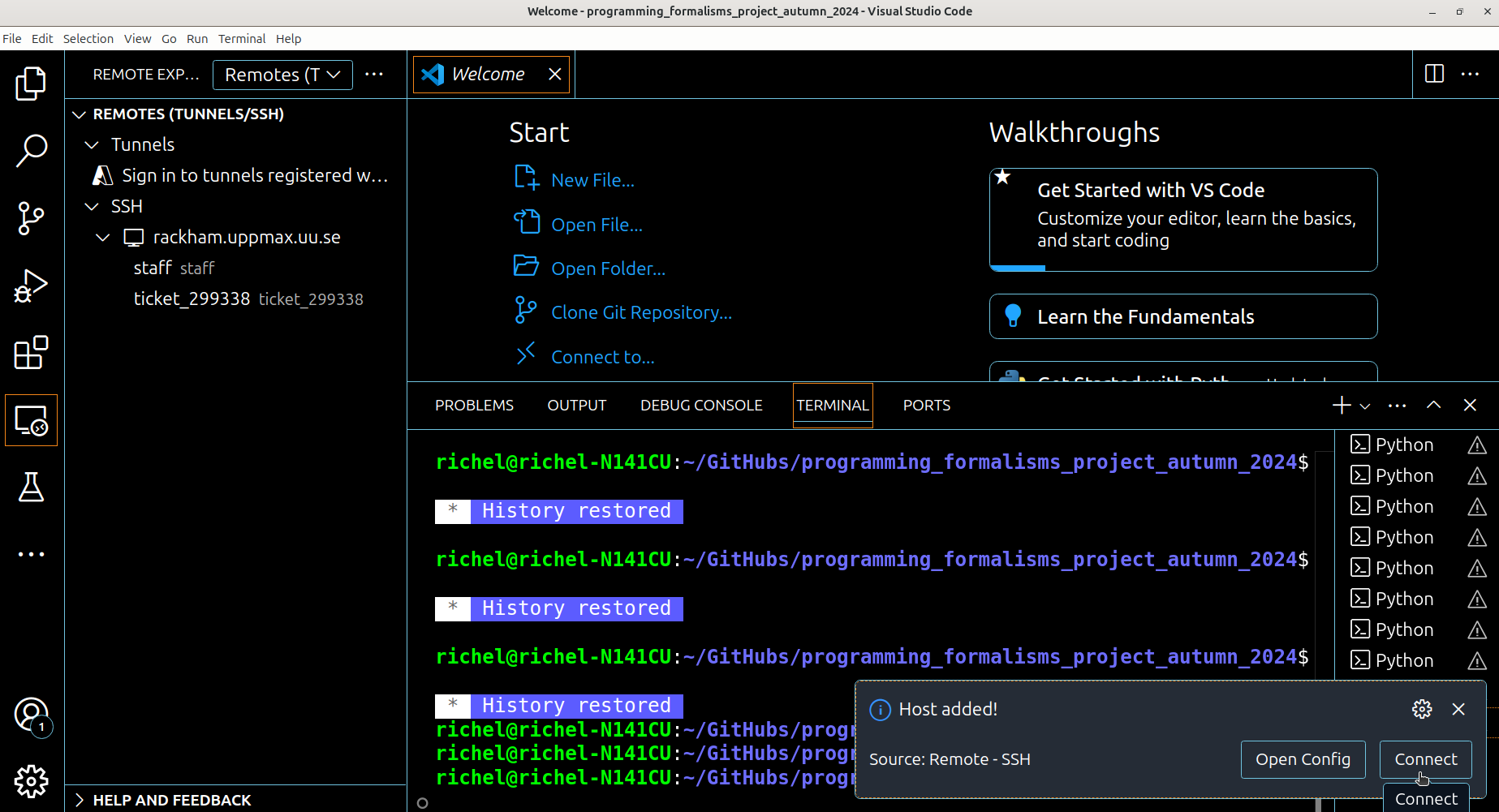Screen dimensions: 1499x812
Task: Click the Open Folder... link
Action: pos(609,269)
